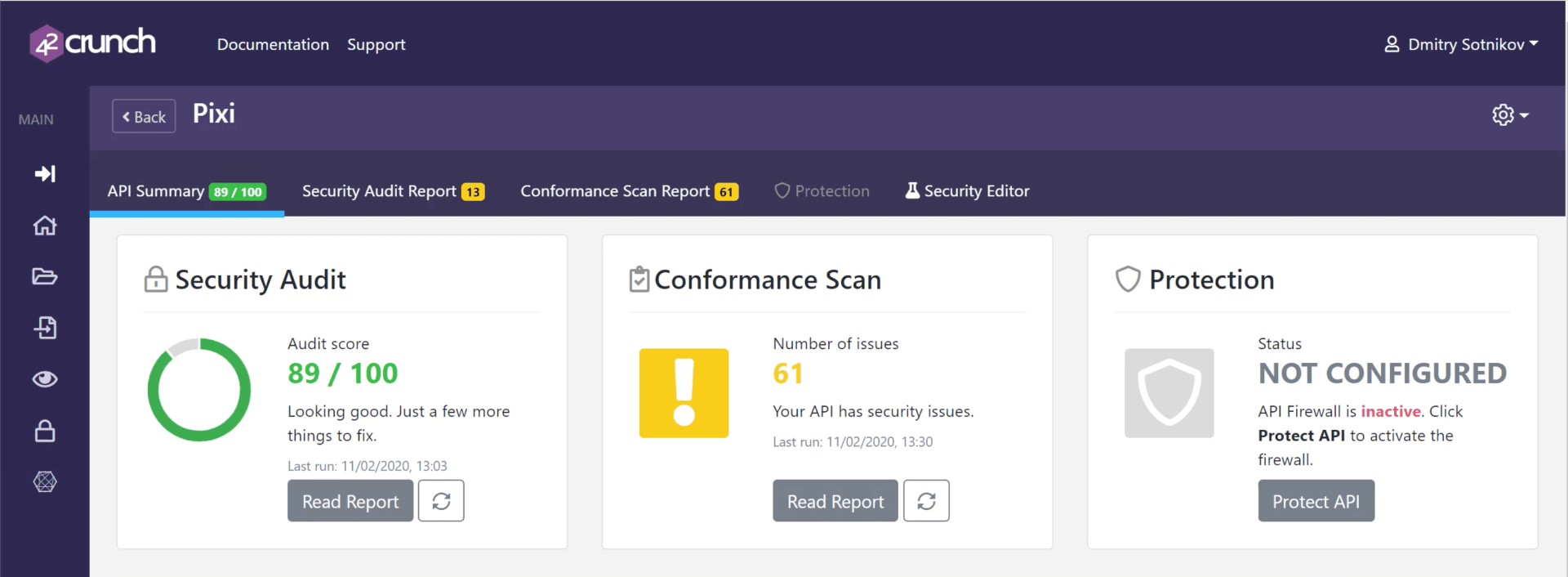Open the Security Editor tab
This screenshot has height=577, width=1568.
(x=967, y=191)
